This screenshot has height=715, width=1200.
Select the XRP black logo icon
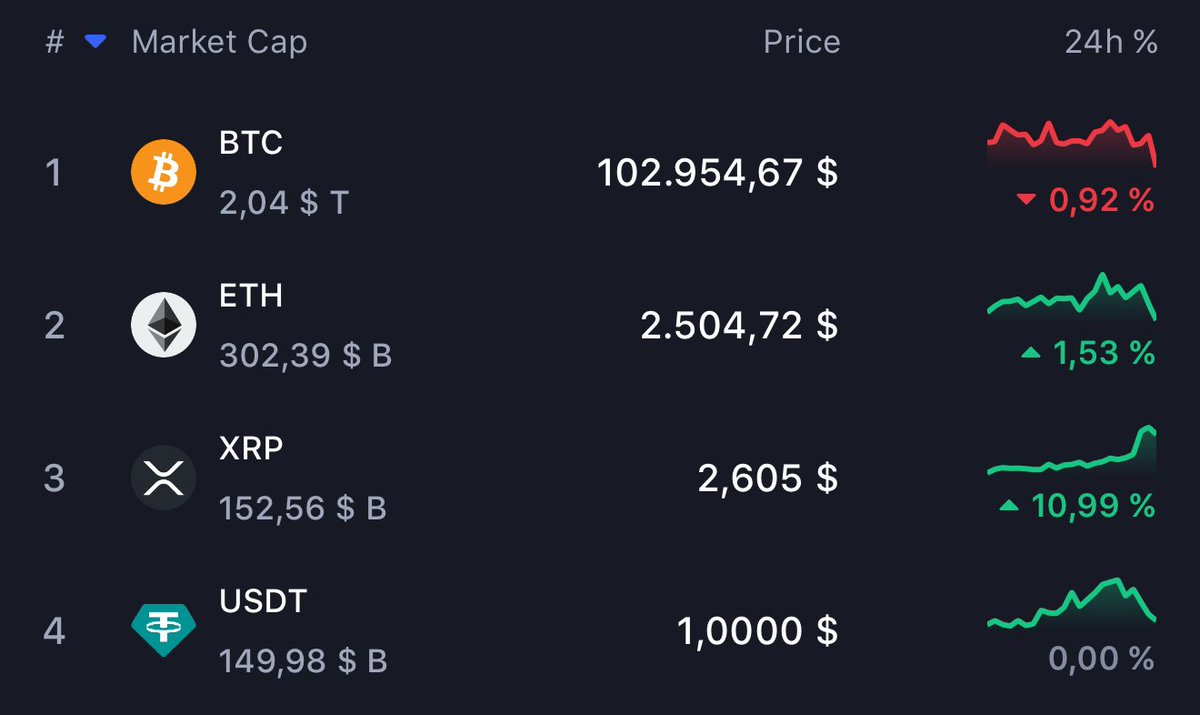coord(164,478)
